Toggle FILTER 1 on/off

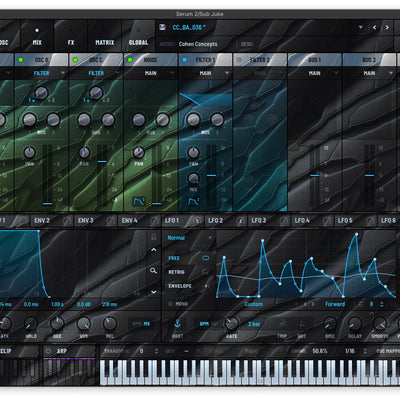[x=185, y=60]
